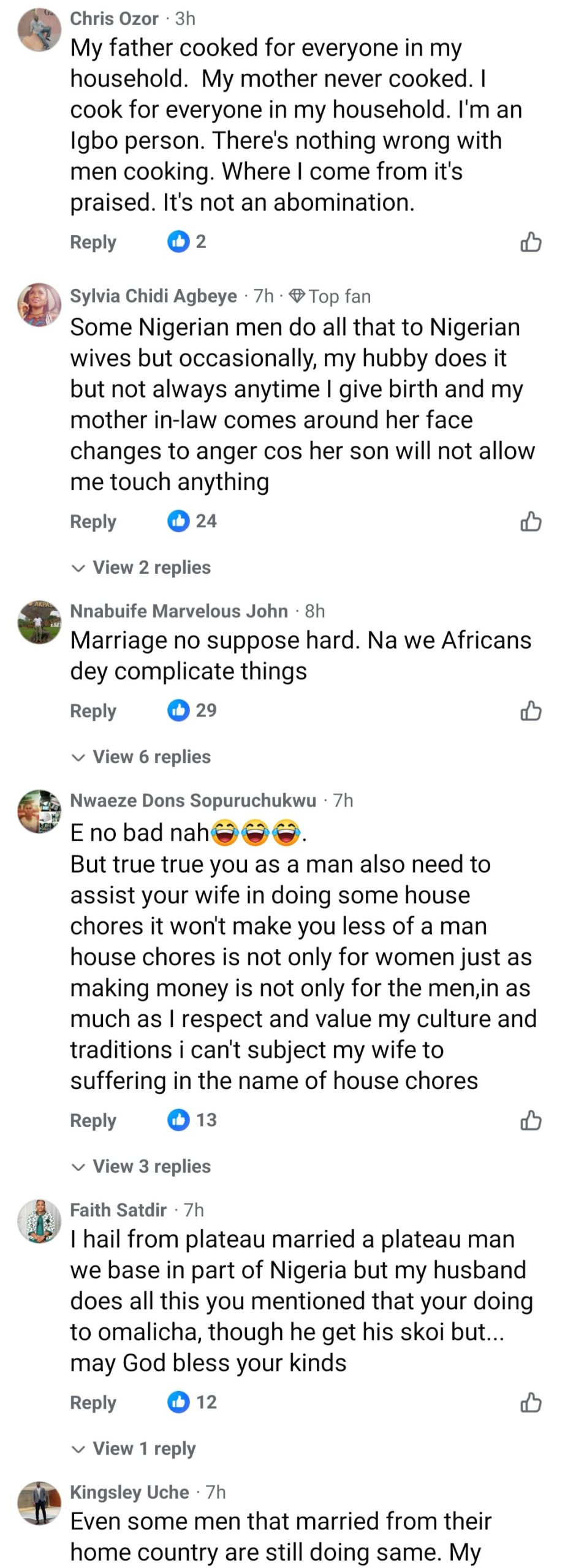The image size is (576, 1568).
Task: Expand View 1 reply under Faith Satdir
Action: click(x=134, y=1449)
